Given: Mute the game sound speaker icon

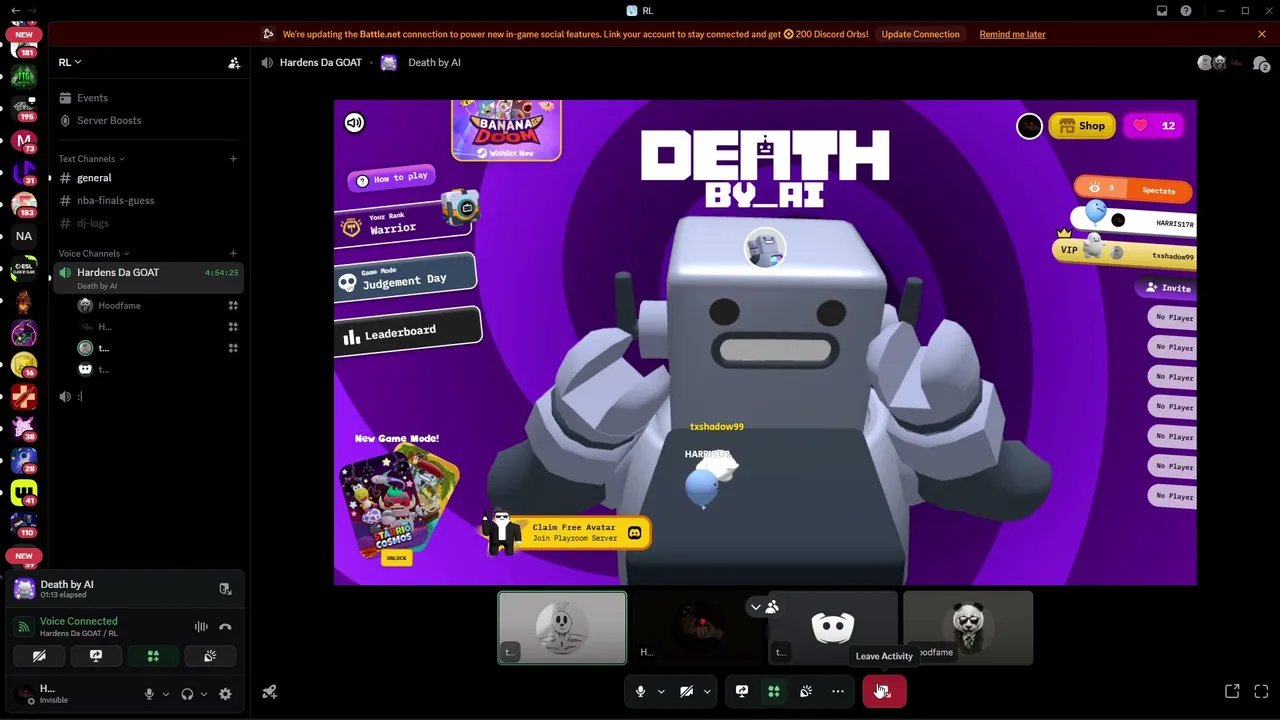Looking at the screenshot, I should point(354,123).
